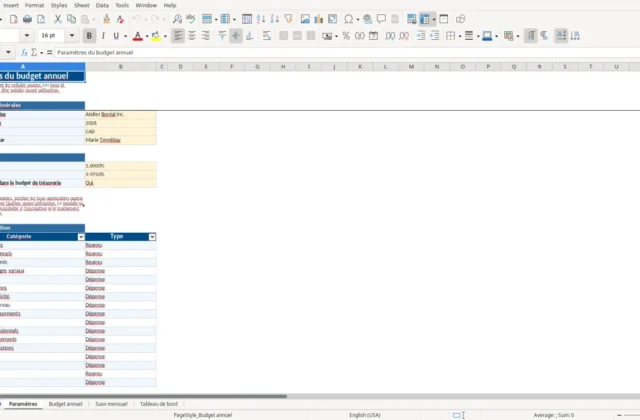Clone formatting with paintbrush icon
This screenshot has width=640, height=420.
pos(107,19)
